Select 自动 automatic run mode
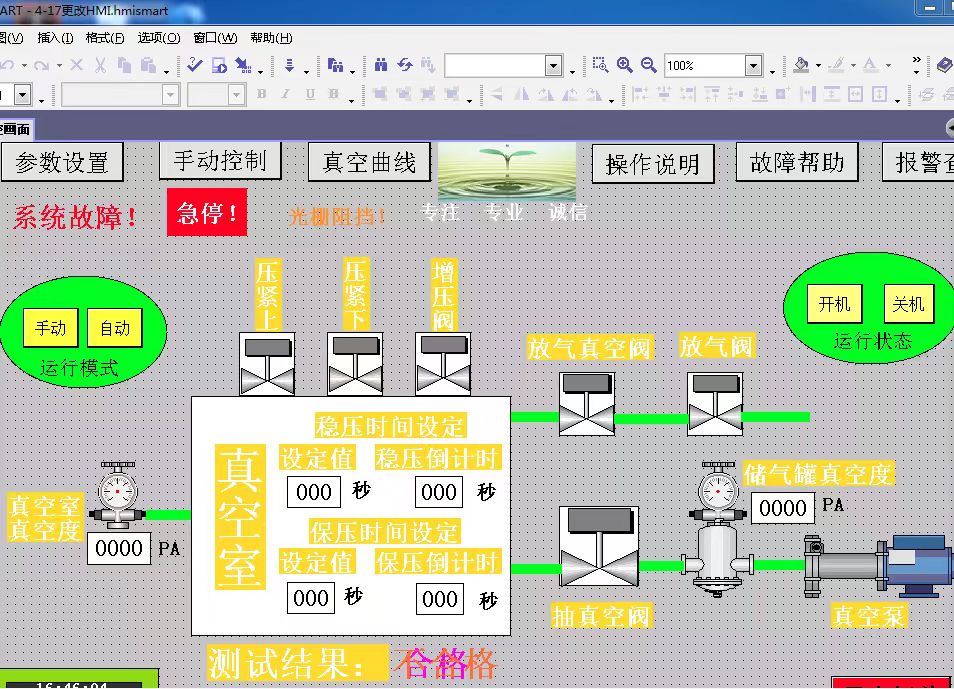 [115, 328]
